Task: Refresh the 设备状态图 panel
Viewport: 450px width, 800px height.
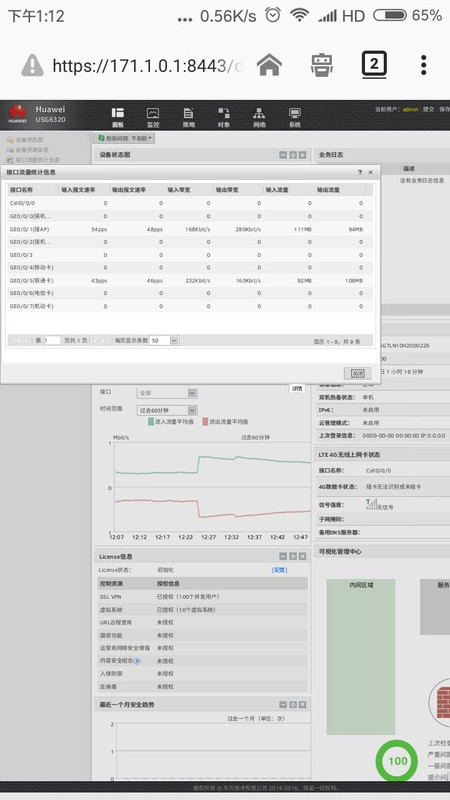Action: [x=293, y=155]
